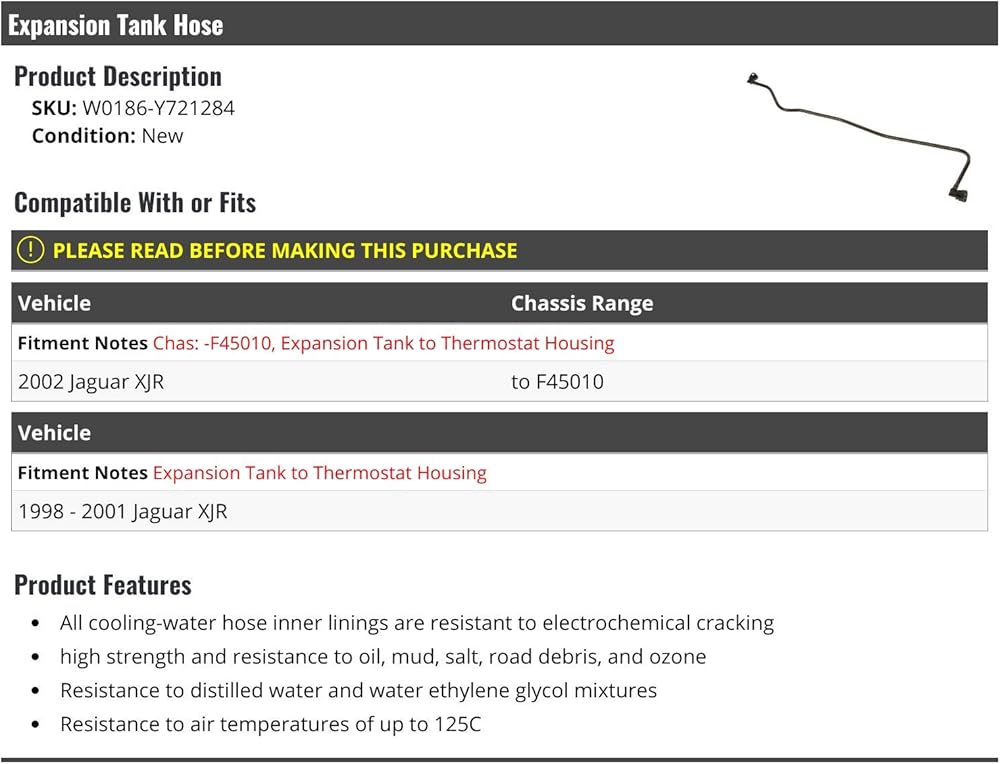Select the 1998 - 2001 Jaguar XJR row
This screenshot has width=1000, height=764.
coord(499,511)
